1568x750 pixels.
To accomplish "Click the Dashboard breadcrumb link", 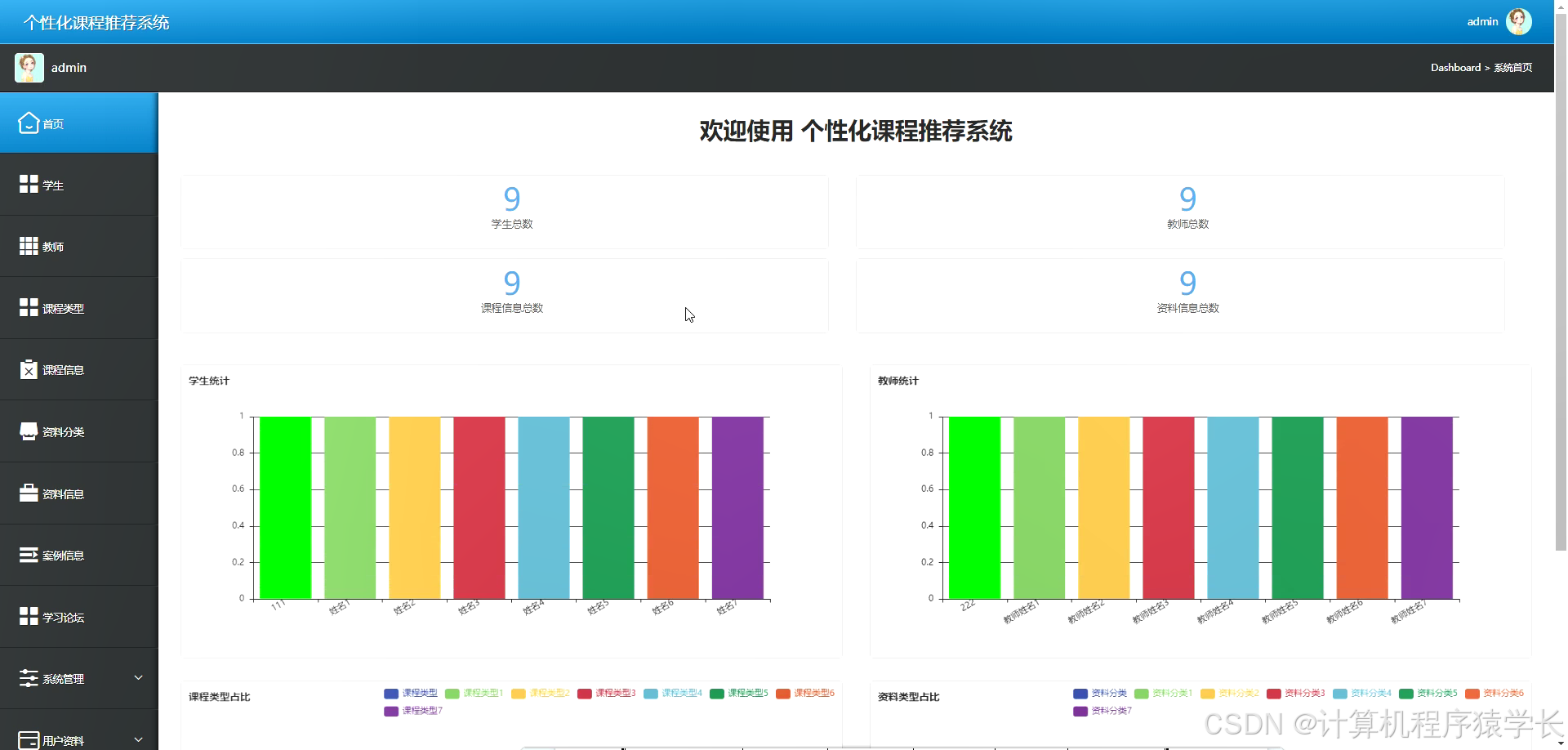I will click(1455, 67).
